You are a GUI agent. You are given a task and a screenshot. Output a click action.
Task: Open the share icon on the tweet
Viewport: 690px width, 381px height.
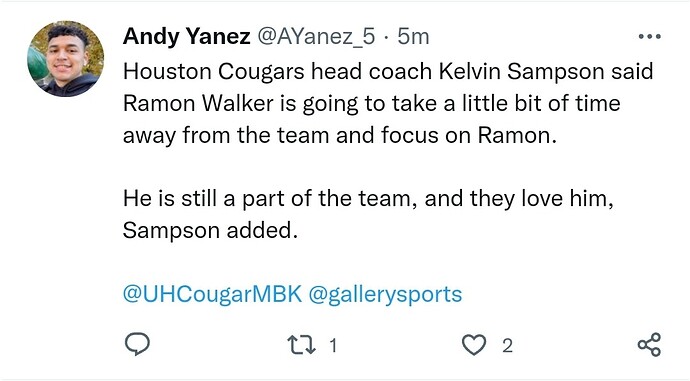coord(650,344)
